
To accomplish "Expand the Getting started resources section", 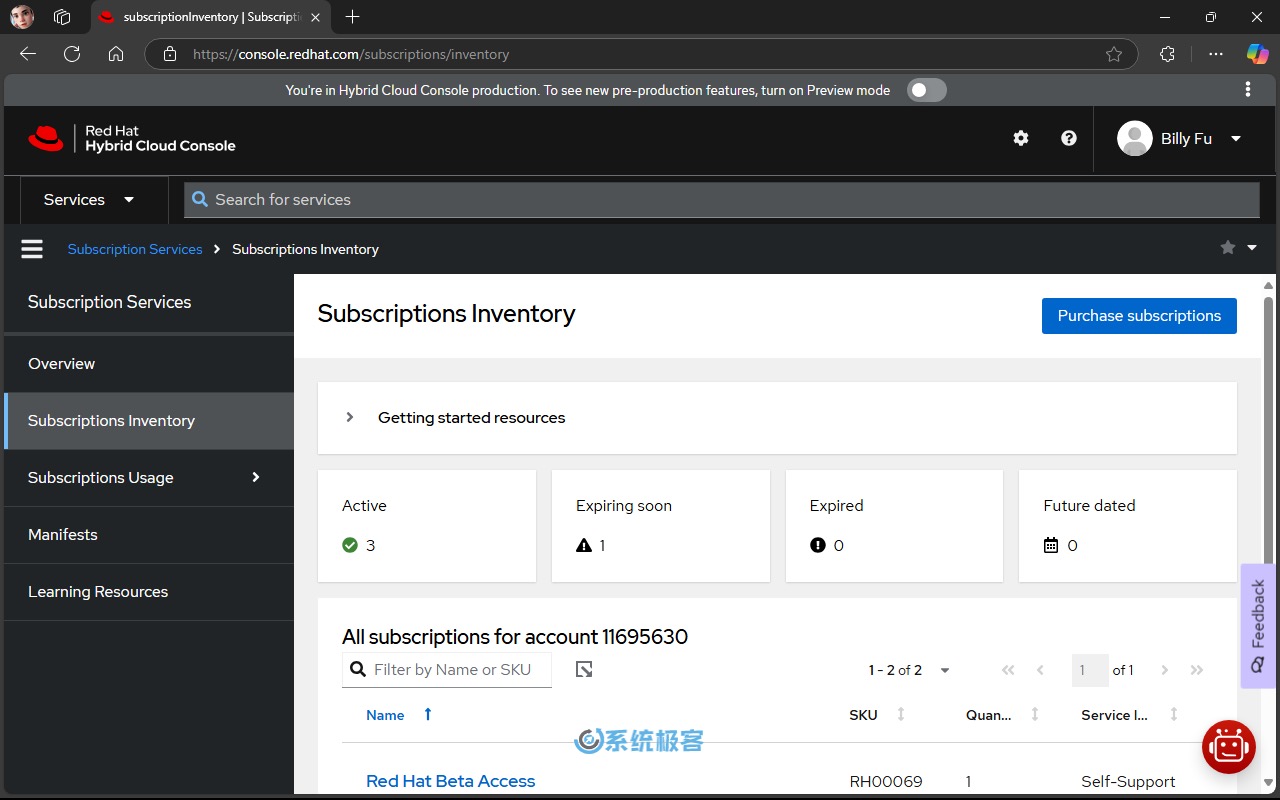I will pos(350,418).
